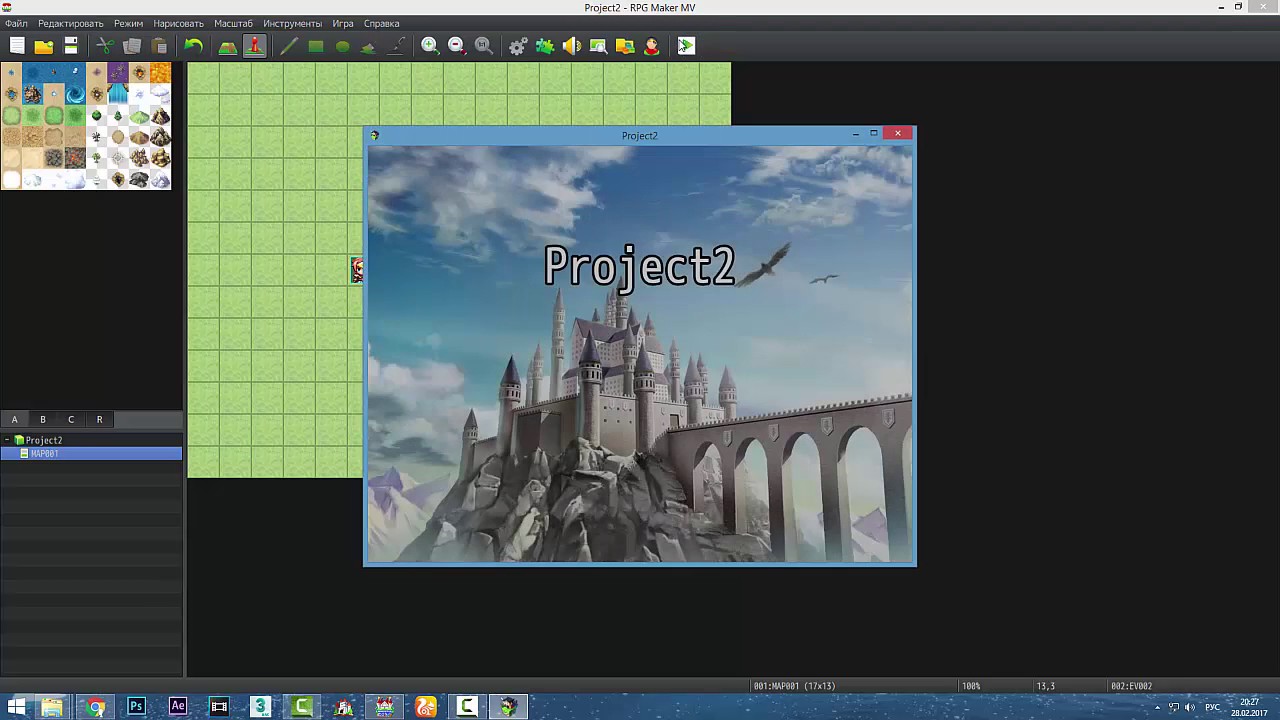1280x720 pixels.
Task: Open the Файл menu
Action: (16, 23)
